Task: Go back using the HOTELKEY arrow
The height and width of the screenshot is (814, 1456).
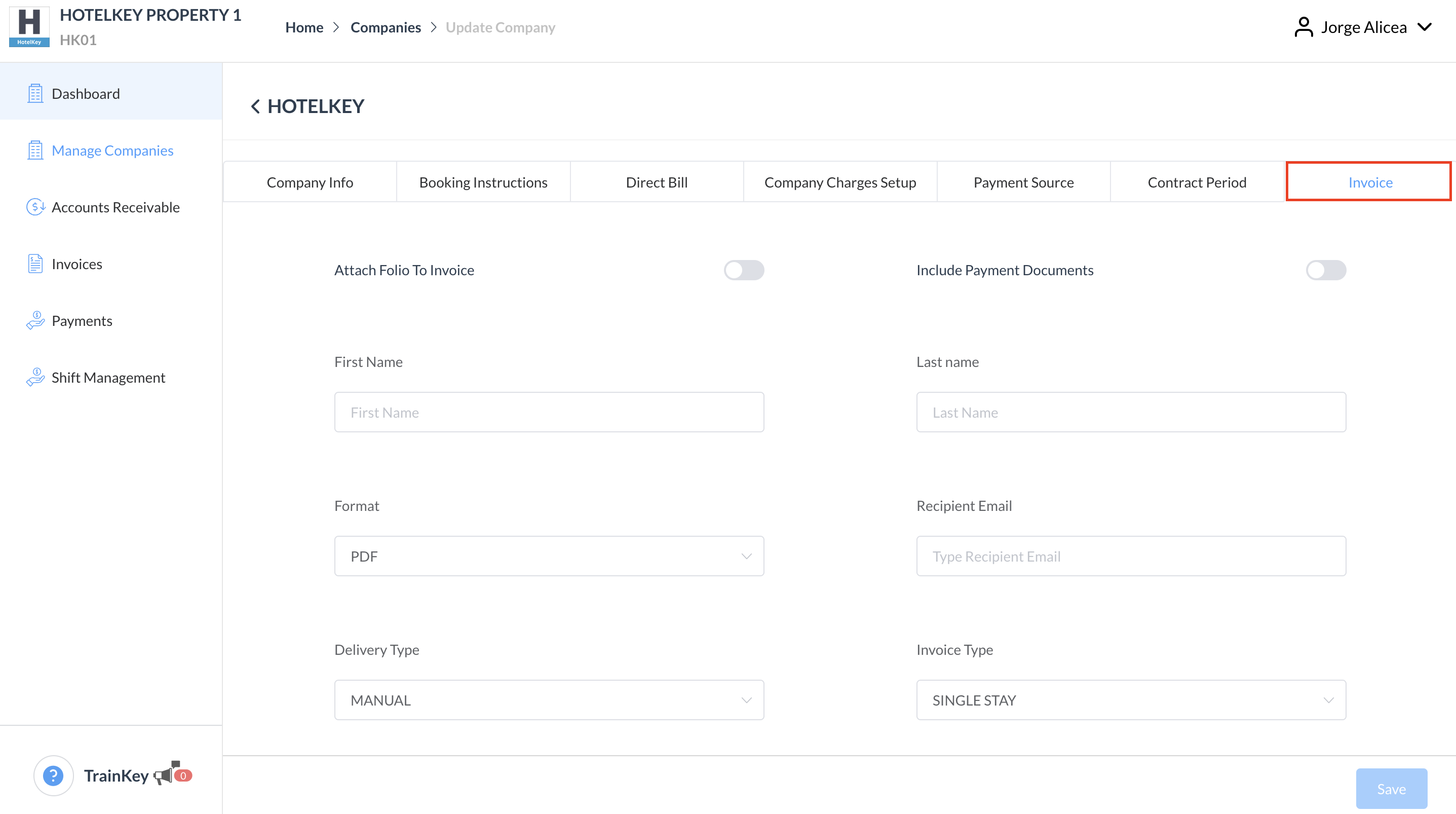Action: pyautogui.click(x=255, y=106)
